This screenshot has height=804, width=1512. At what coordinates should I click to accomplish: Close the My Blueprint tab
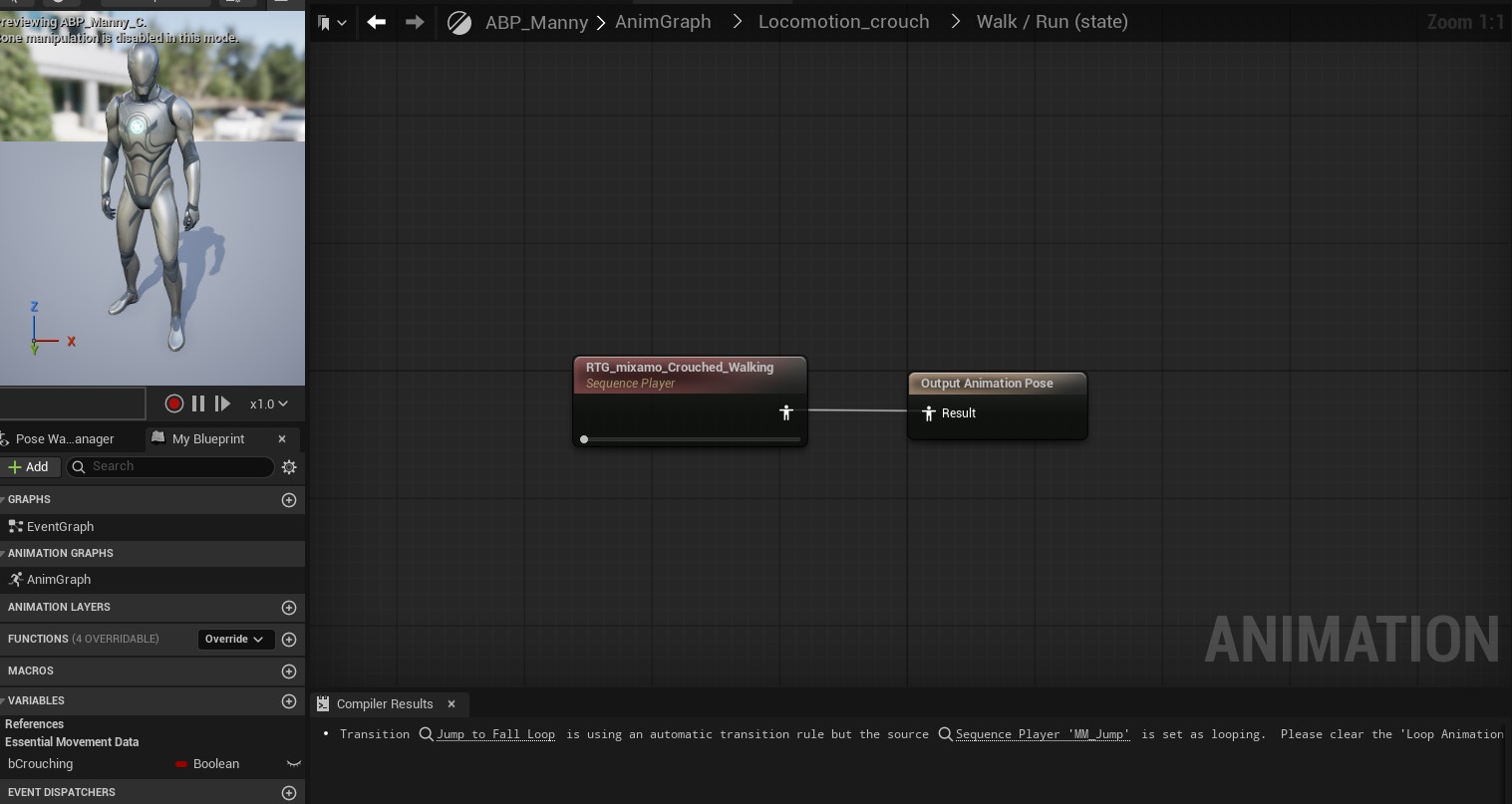point(282,438)
